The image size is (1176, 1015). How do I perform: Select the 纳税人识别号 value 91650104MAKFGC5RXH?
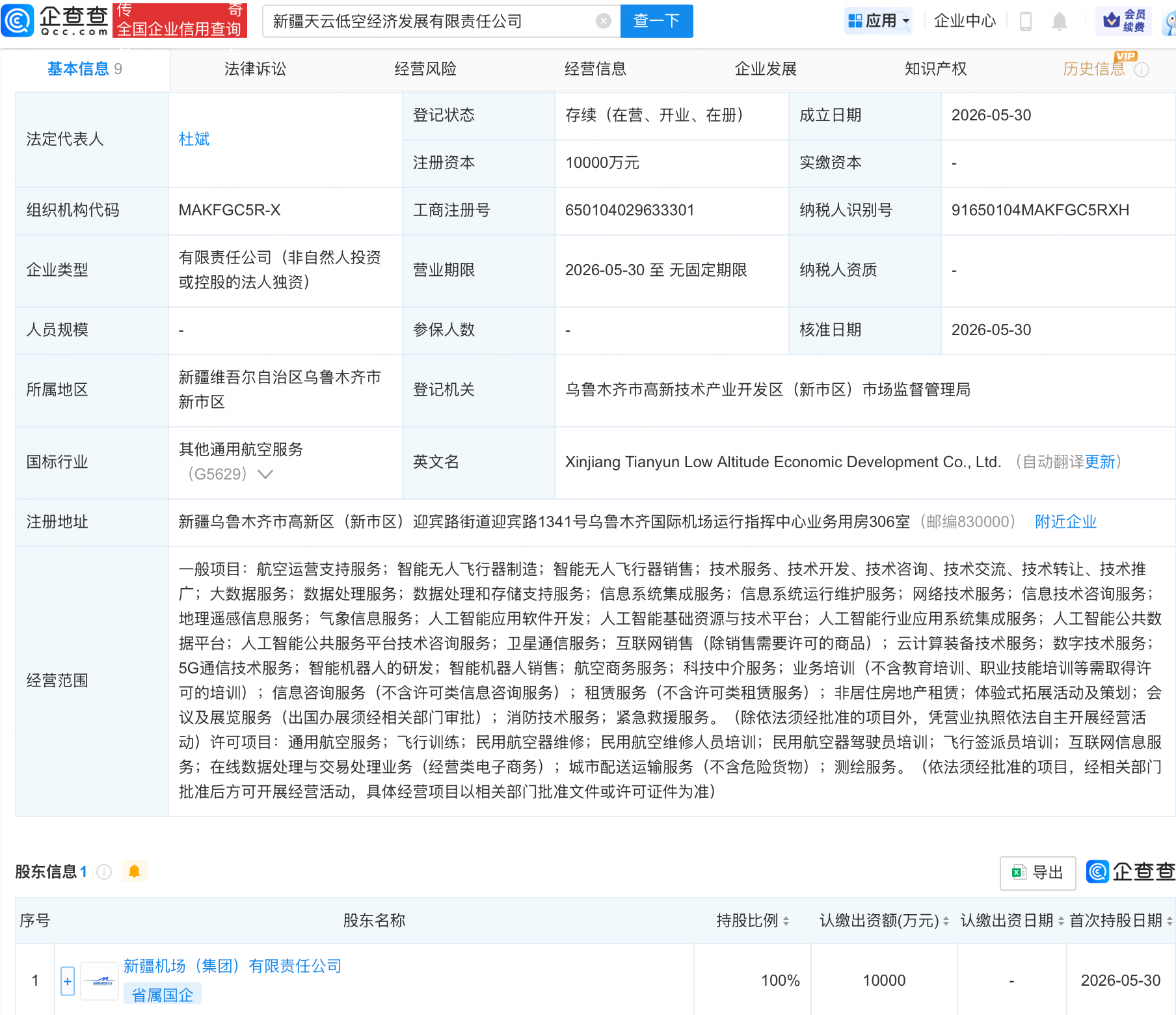point(1040,210)
